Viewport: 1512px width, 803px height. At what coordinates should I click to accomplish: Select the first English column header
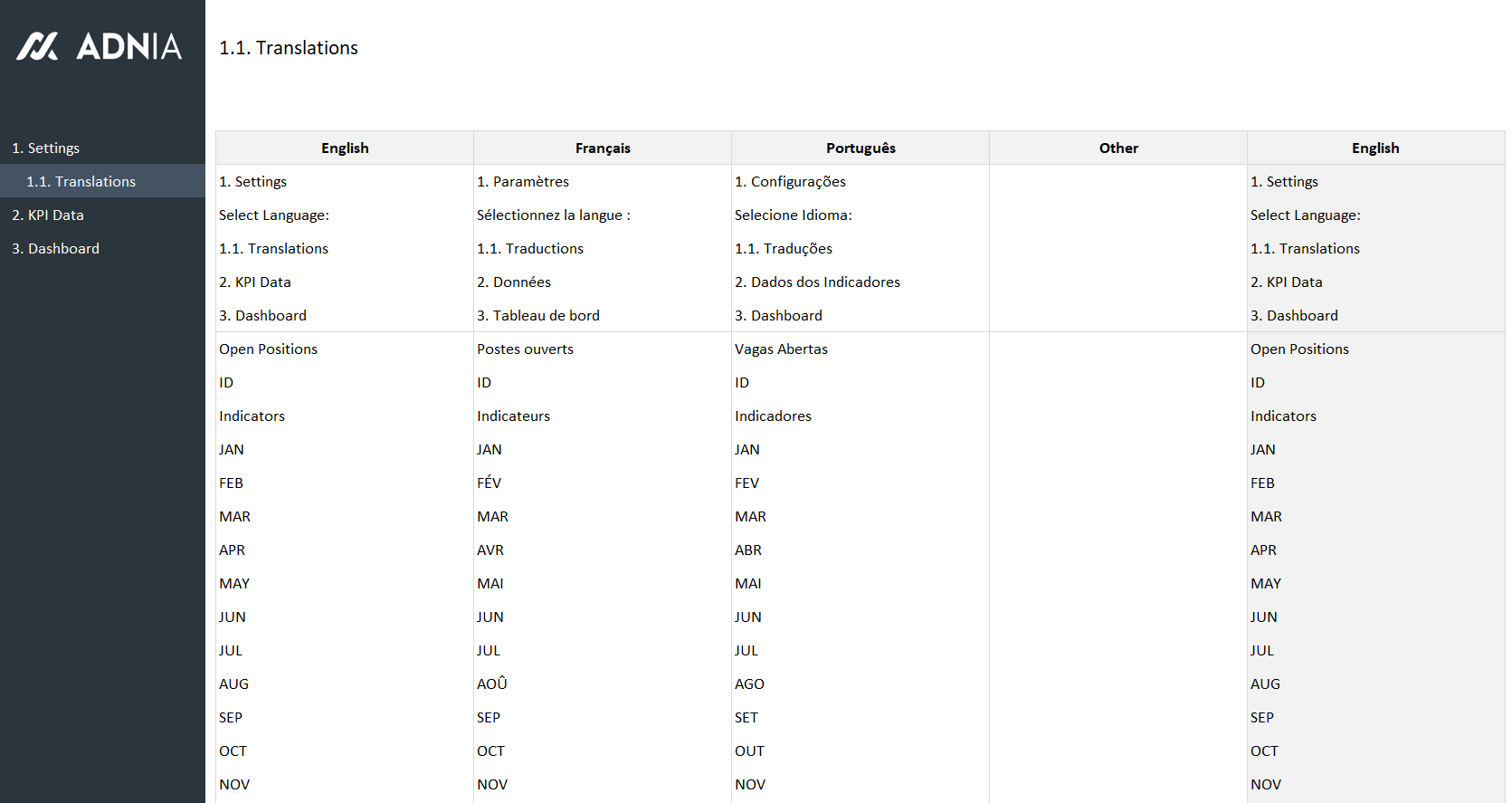[x=345, y=148]
